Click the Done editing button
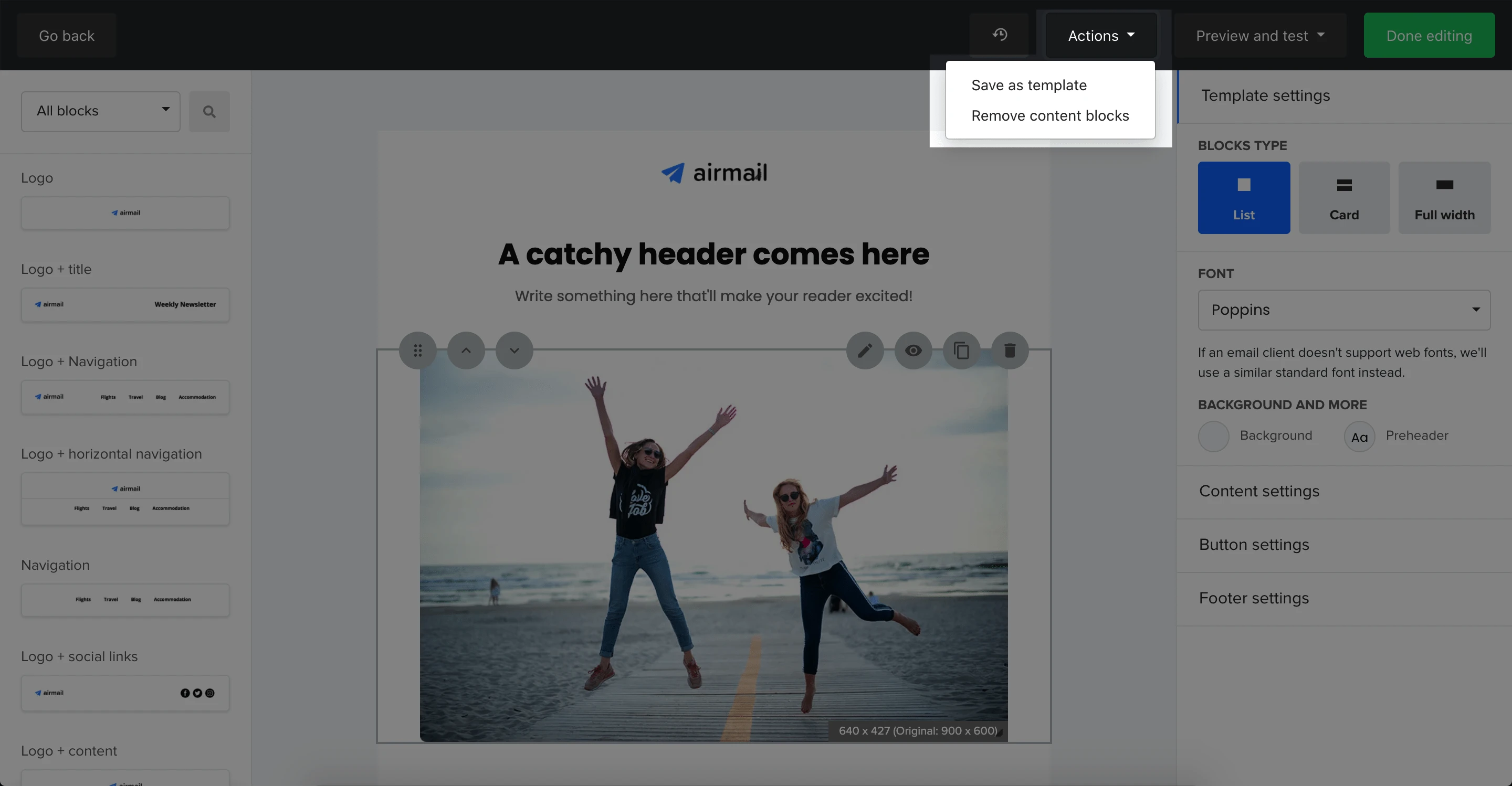Viewport: 1512px width, 786px height. click(1429, 36)
